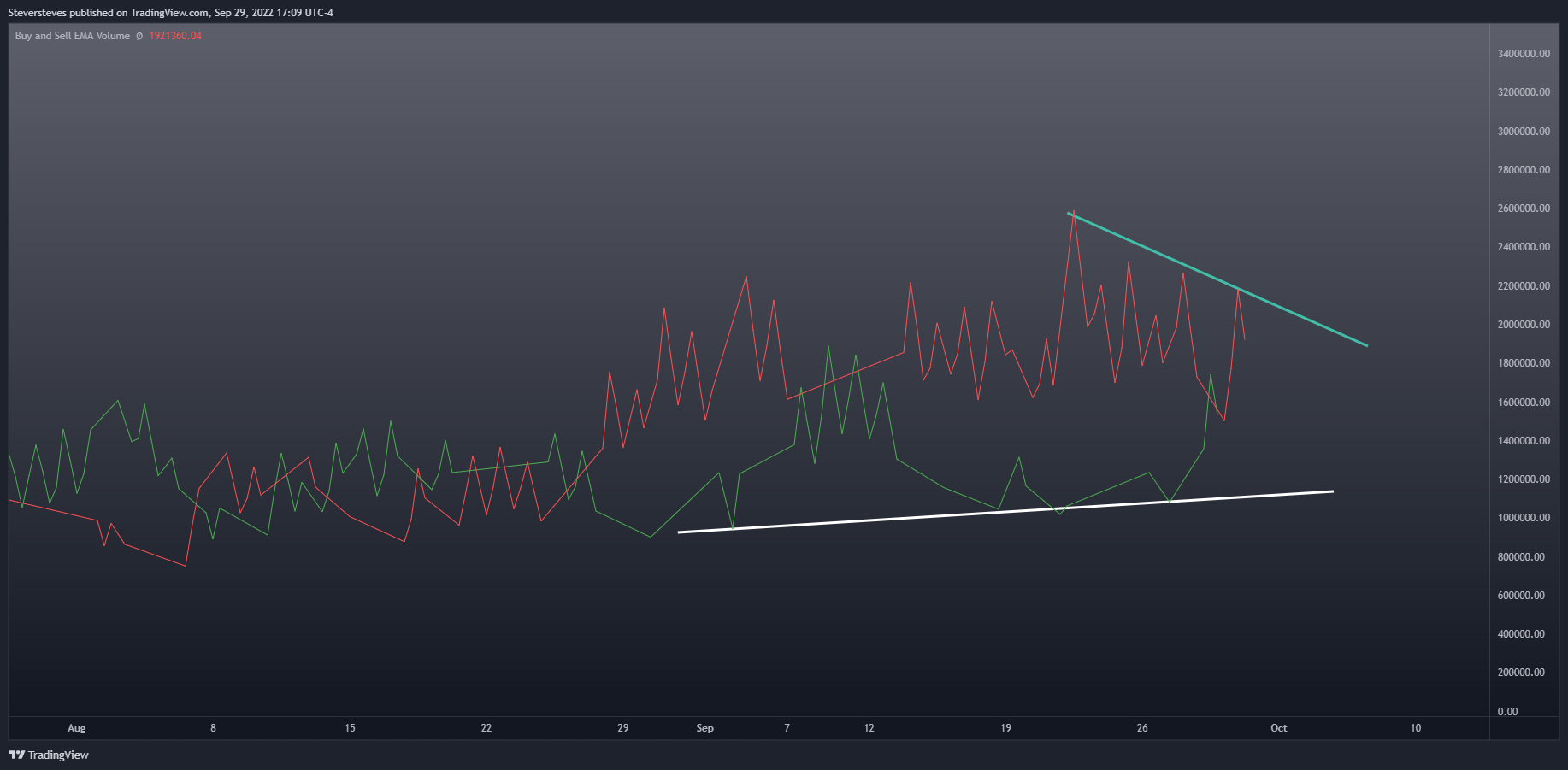Click the 1200000.00 price axis label
Screen dimensions: 1568x770
coord(1524,479)
